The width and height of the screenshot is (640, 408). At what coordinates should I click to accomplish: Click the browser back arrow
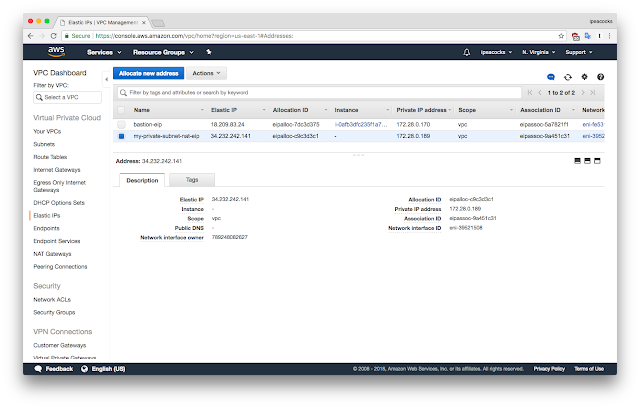tap(31, 36)
